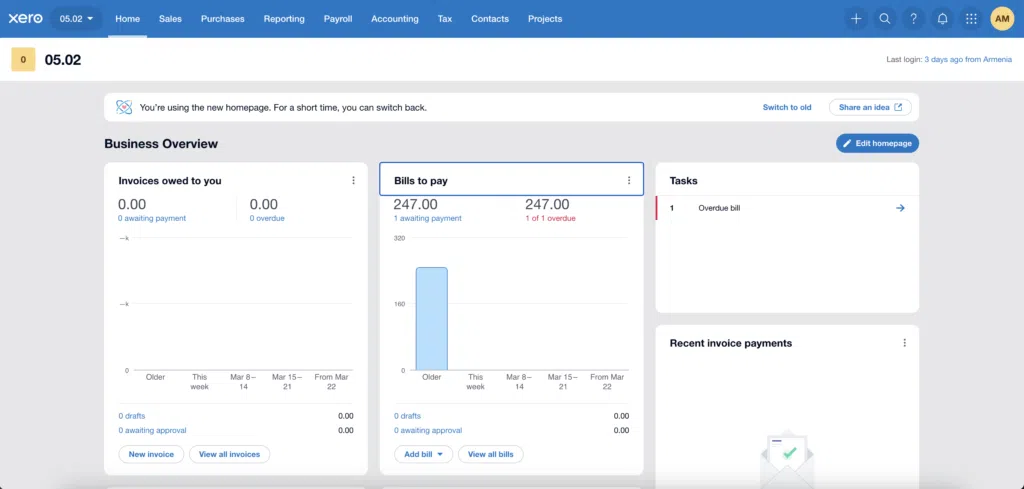Click the atom heart homepage icon

124,107
